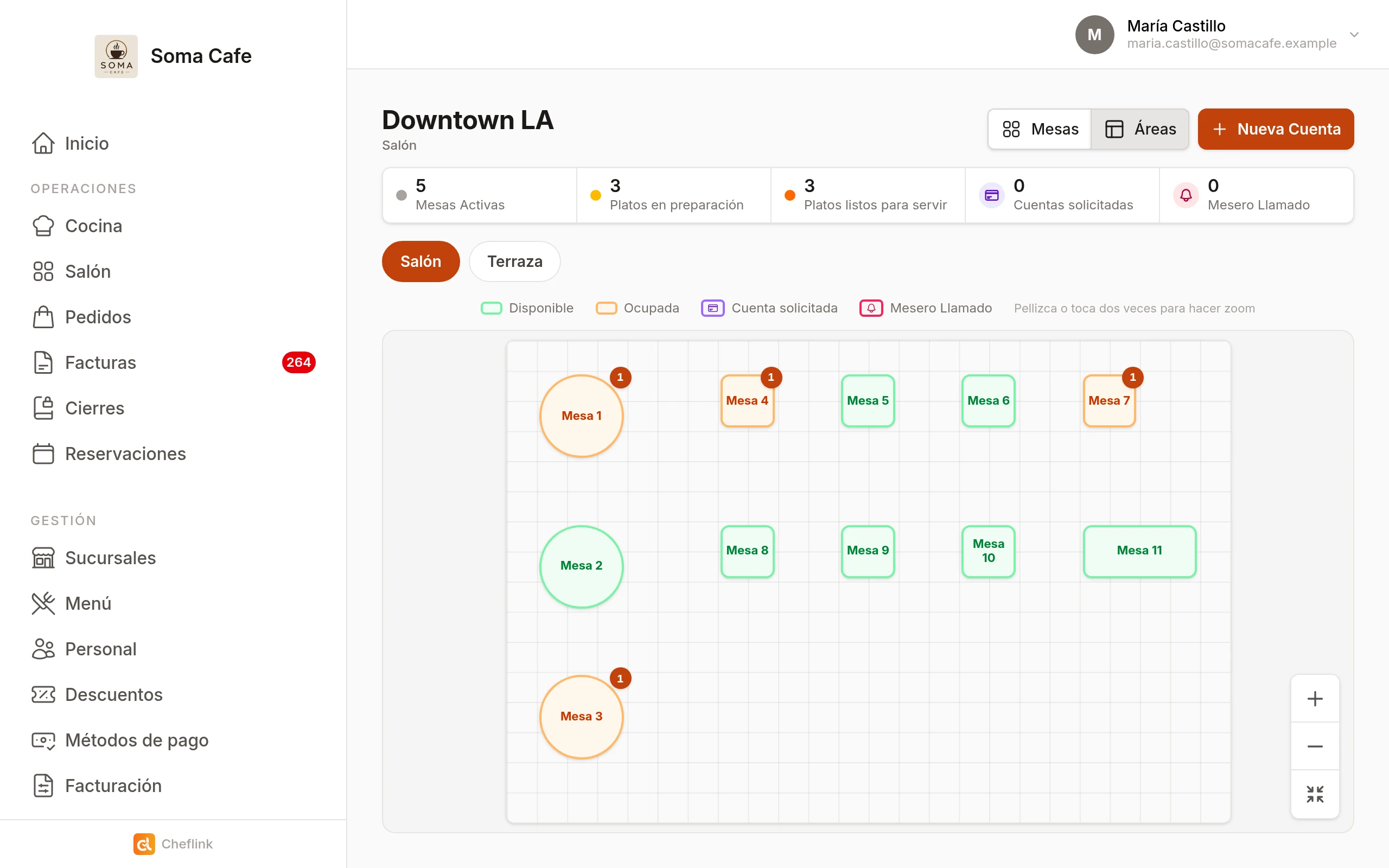Open Métodos de pago via its icon
Screen dimensions: 1389x868
click(43, 740)
